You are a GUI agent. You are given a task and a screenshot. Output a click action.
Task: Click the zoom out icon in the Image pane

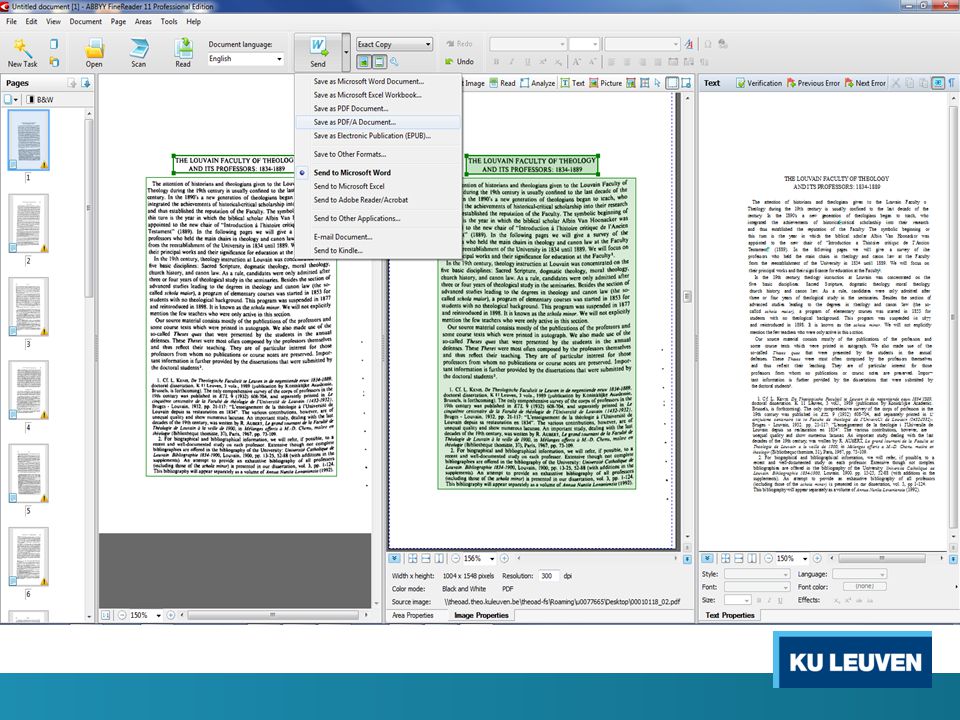tap(456, 558)
